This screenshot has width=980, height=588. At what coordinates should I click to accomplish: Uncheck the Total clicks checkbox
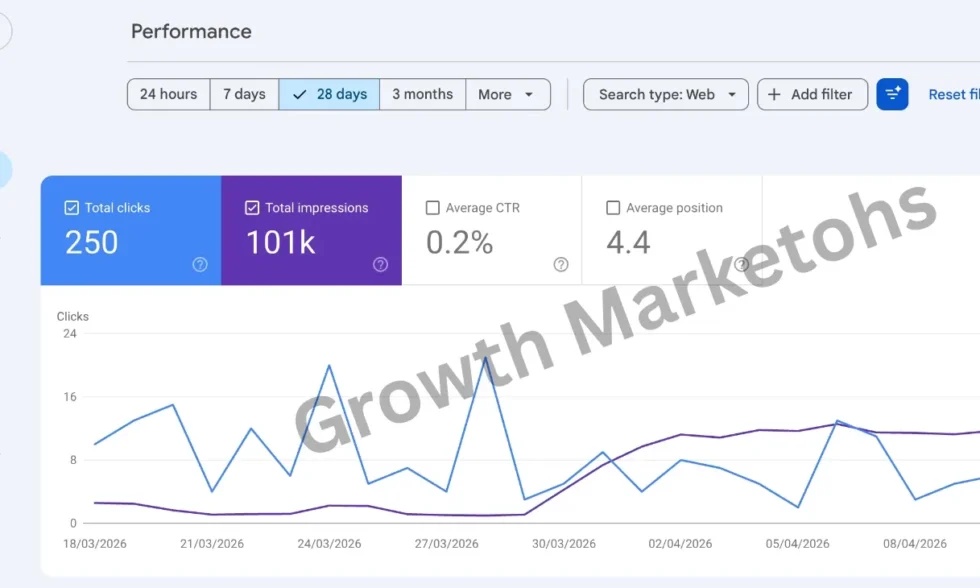[x=71, y=207]
